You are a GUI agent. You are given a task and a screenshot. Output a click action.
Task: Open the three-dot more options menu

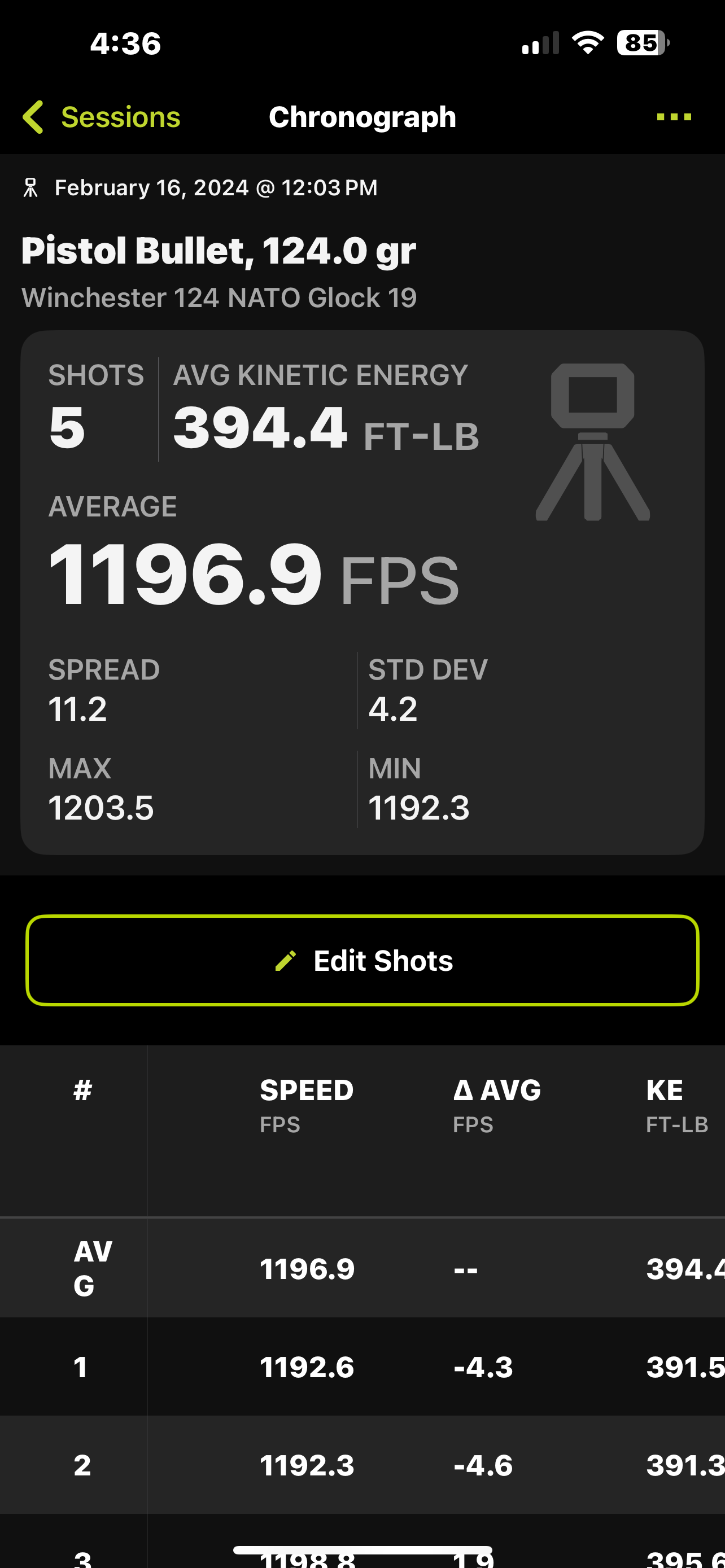click(674, 117)
